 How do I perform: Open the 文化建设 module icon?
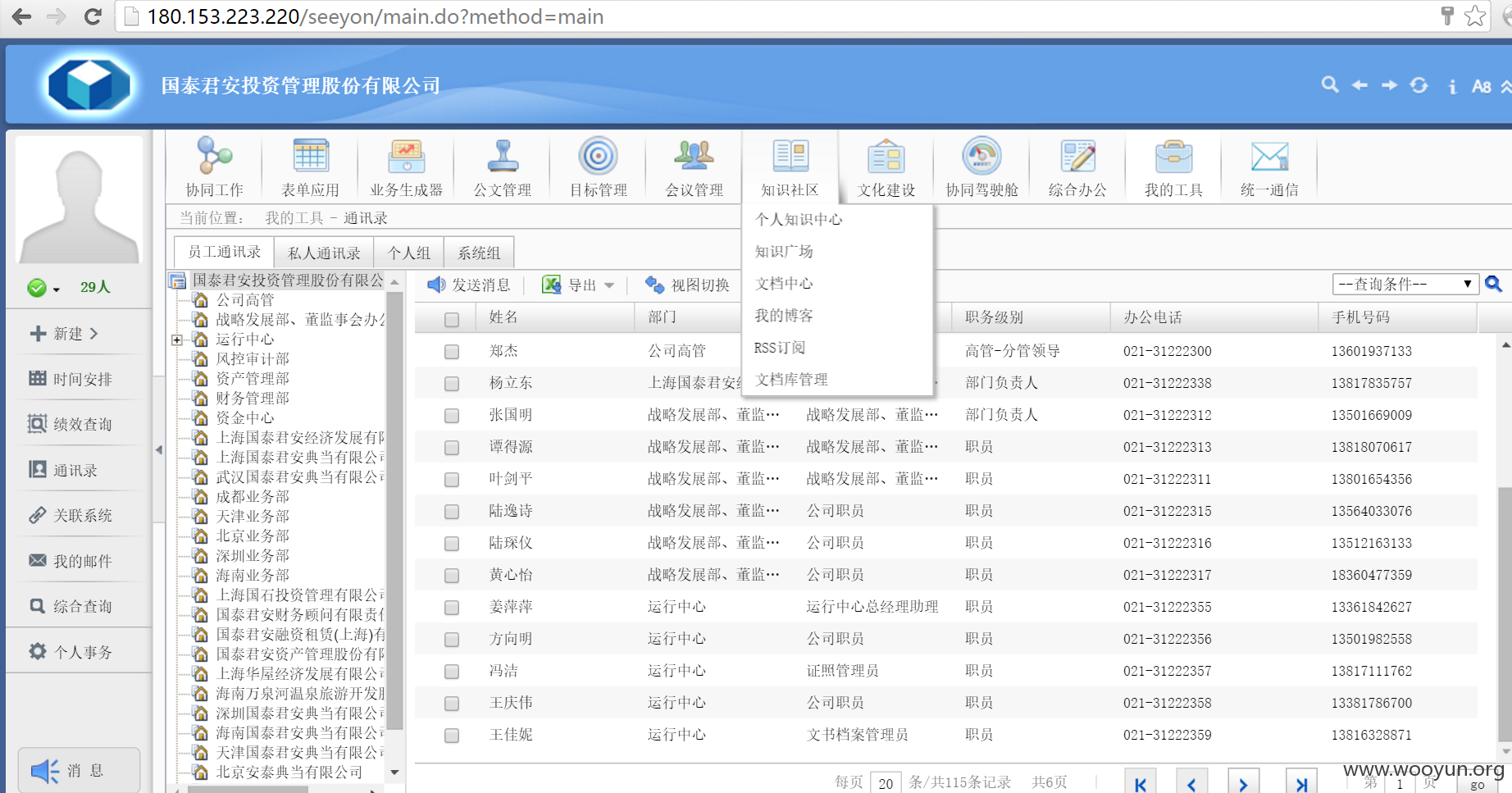886,156
